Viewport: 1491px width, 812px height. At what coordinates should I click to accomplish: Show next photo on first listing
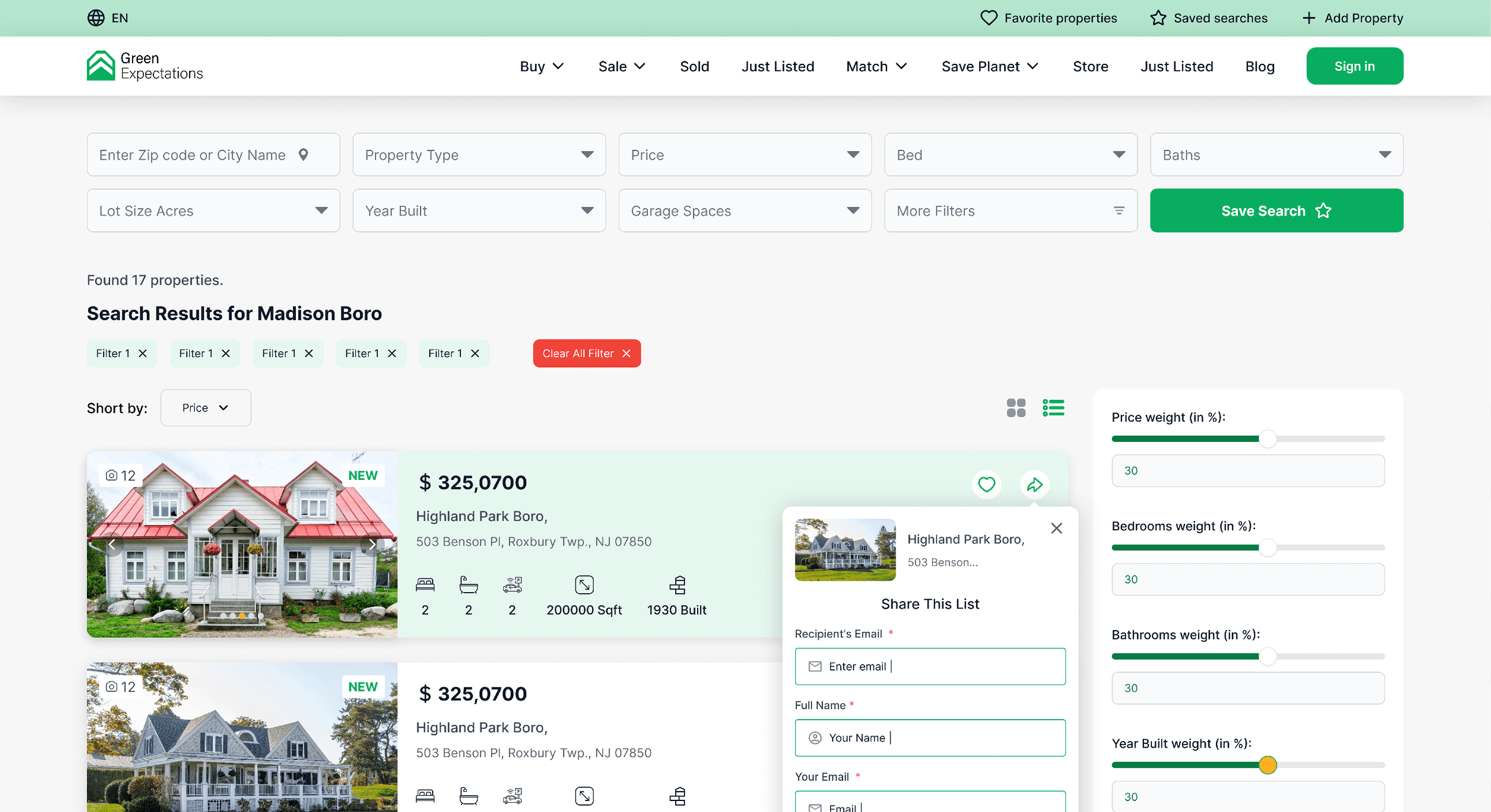pyautogui.click(x=372, y=544)
